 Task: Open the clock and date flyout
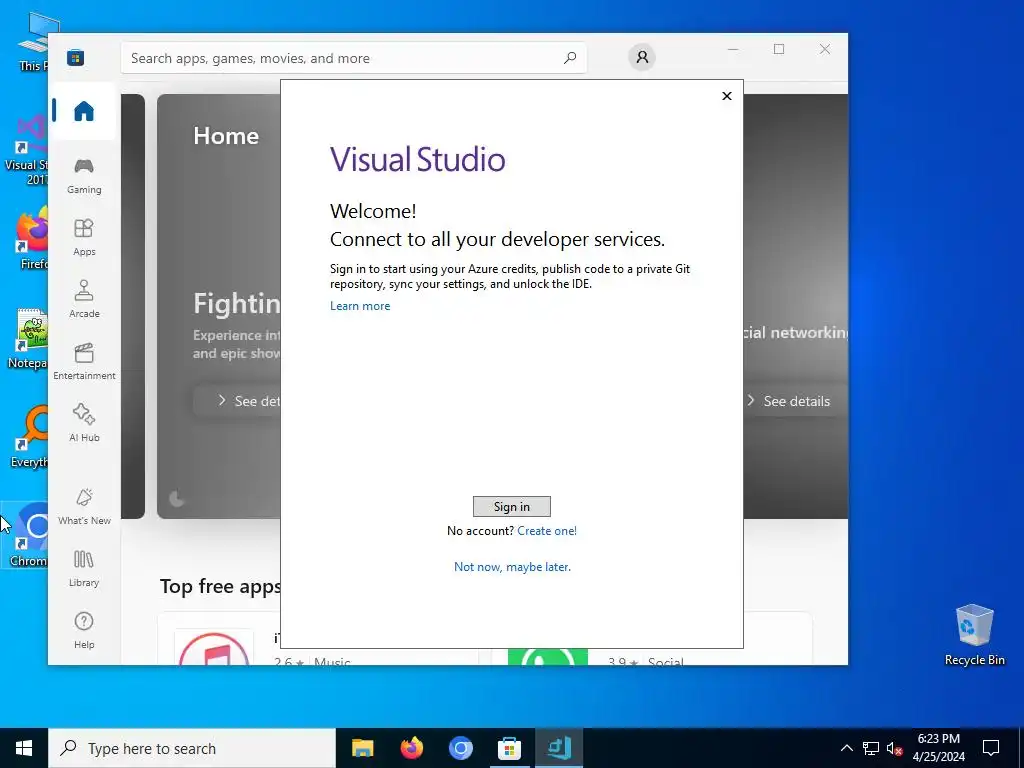pyautogui.click(x=938, y=748)
